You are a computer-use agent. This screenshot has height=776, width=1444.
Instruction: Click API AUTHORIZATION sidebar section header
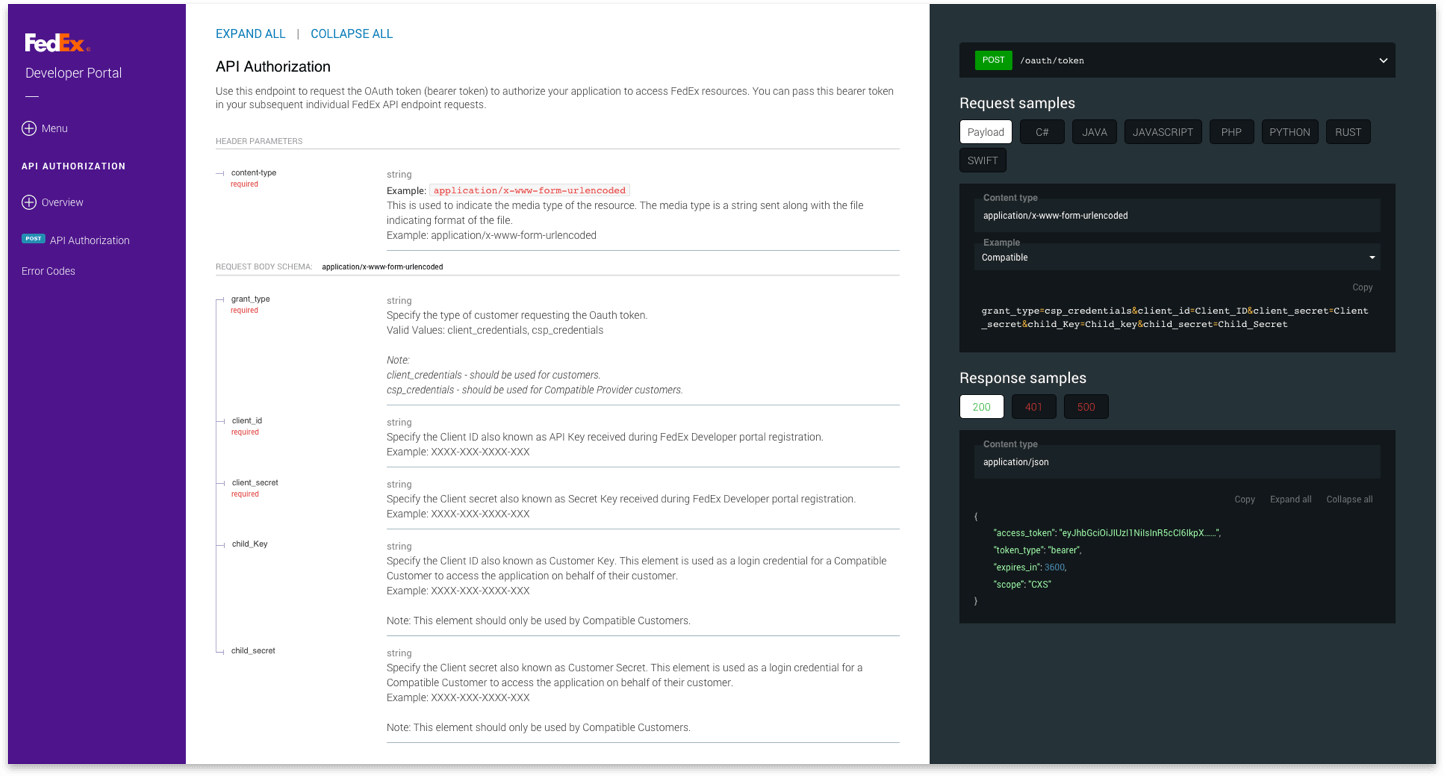pos(74,166)
